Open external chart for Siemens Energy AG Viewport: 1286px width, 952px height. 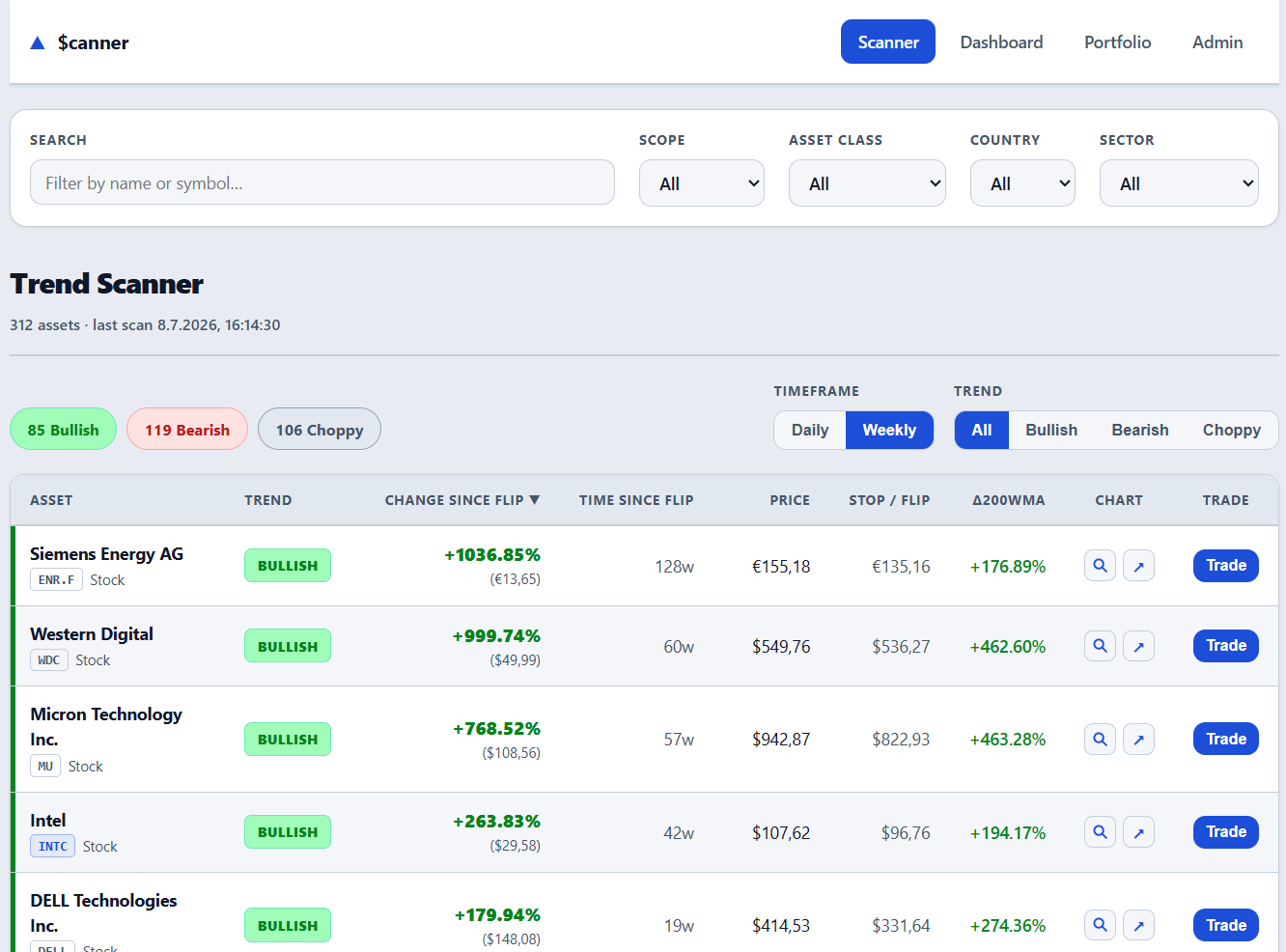tap(1139, 566)
